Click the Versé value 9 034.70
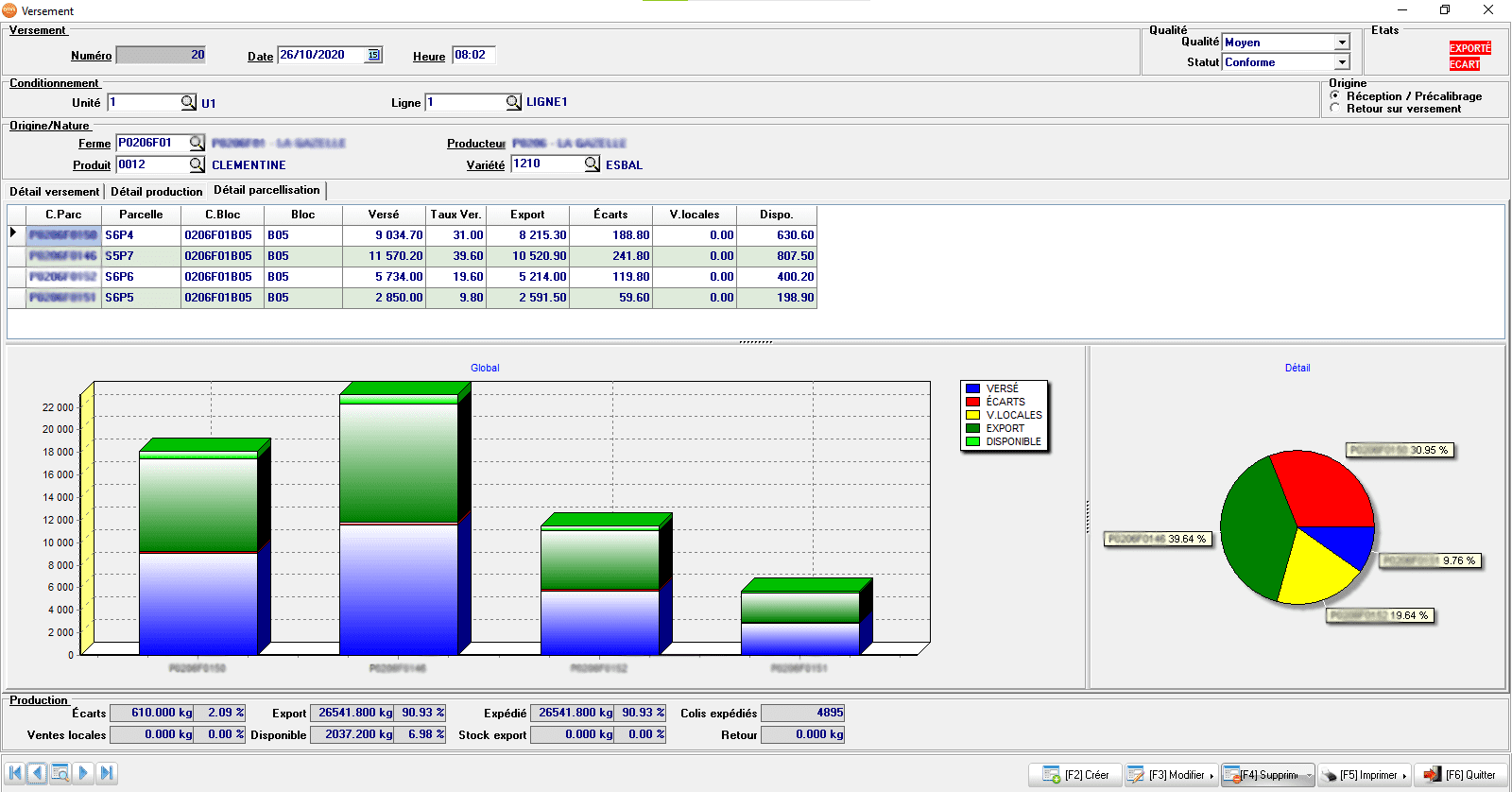Viewport: 1512px width, 792px height. pos(384,235)
